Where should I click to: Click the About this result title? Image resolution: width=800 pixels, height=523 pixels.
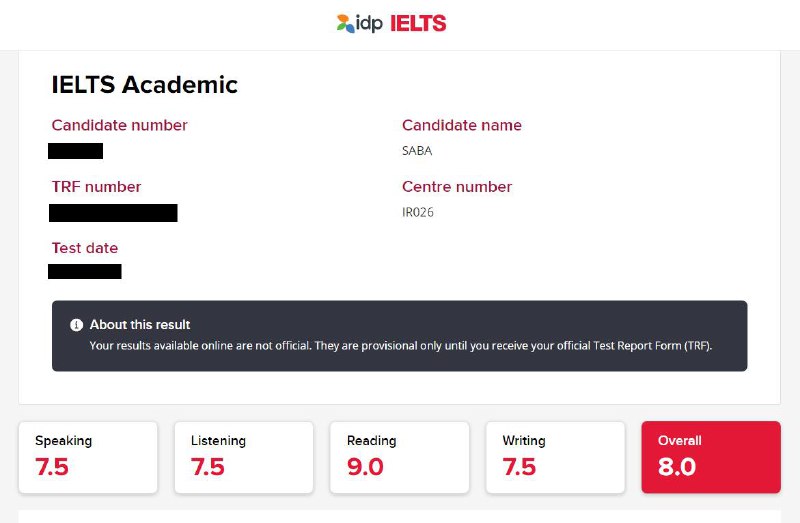click(x=140, y=325)
